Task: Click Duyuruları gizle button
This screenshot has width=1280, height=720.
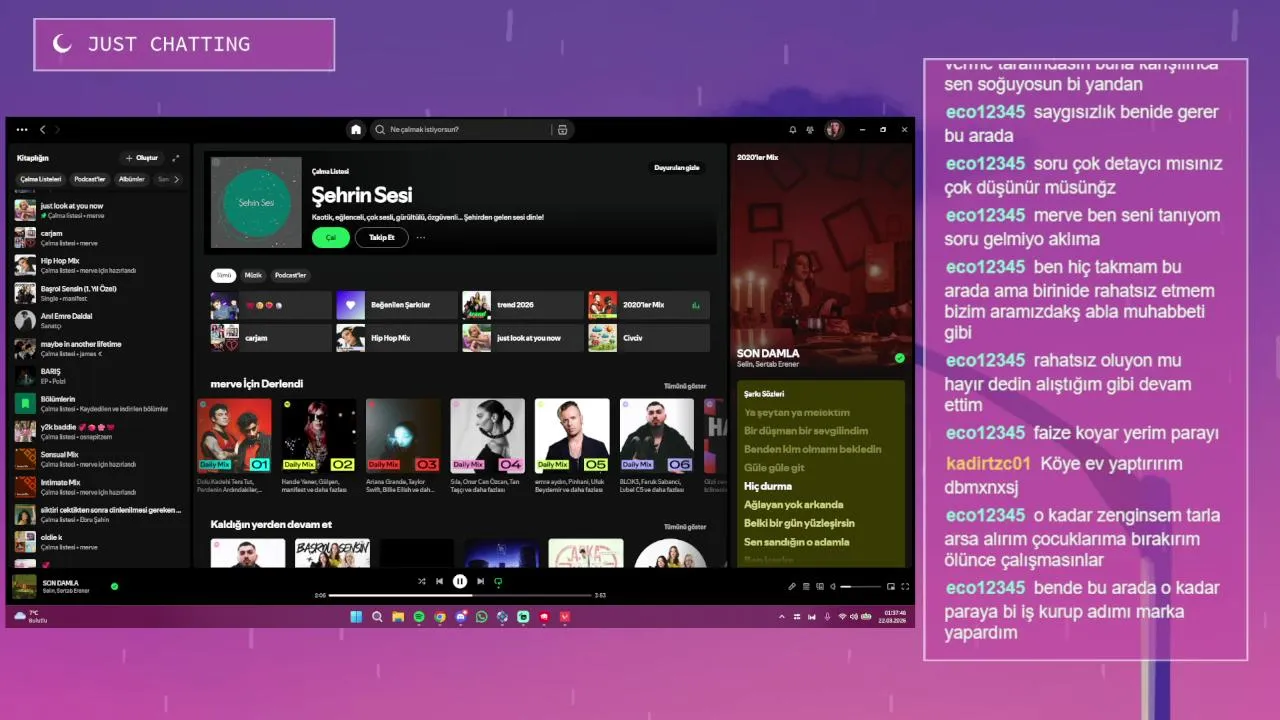Action: tap(677, 167)
